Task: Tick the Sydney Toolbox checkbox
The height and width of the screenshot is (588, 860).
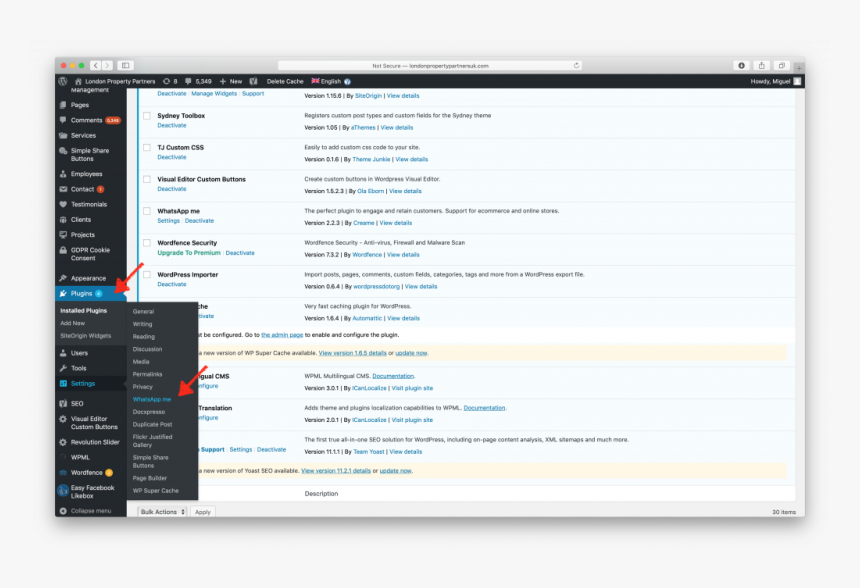Action: (147, 116)
